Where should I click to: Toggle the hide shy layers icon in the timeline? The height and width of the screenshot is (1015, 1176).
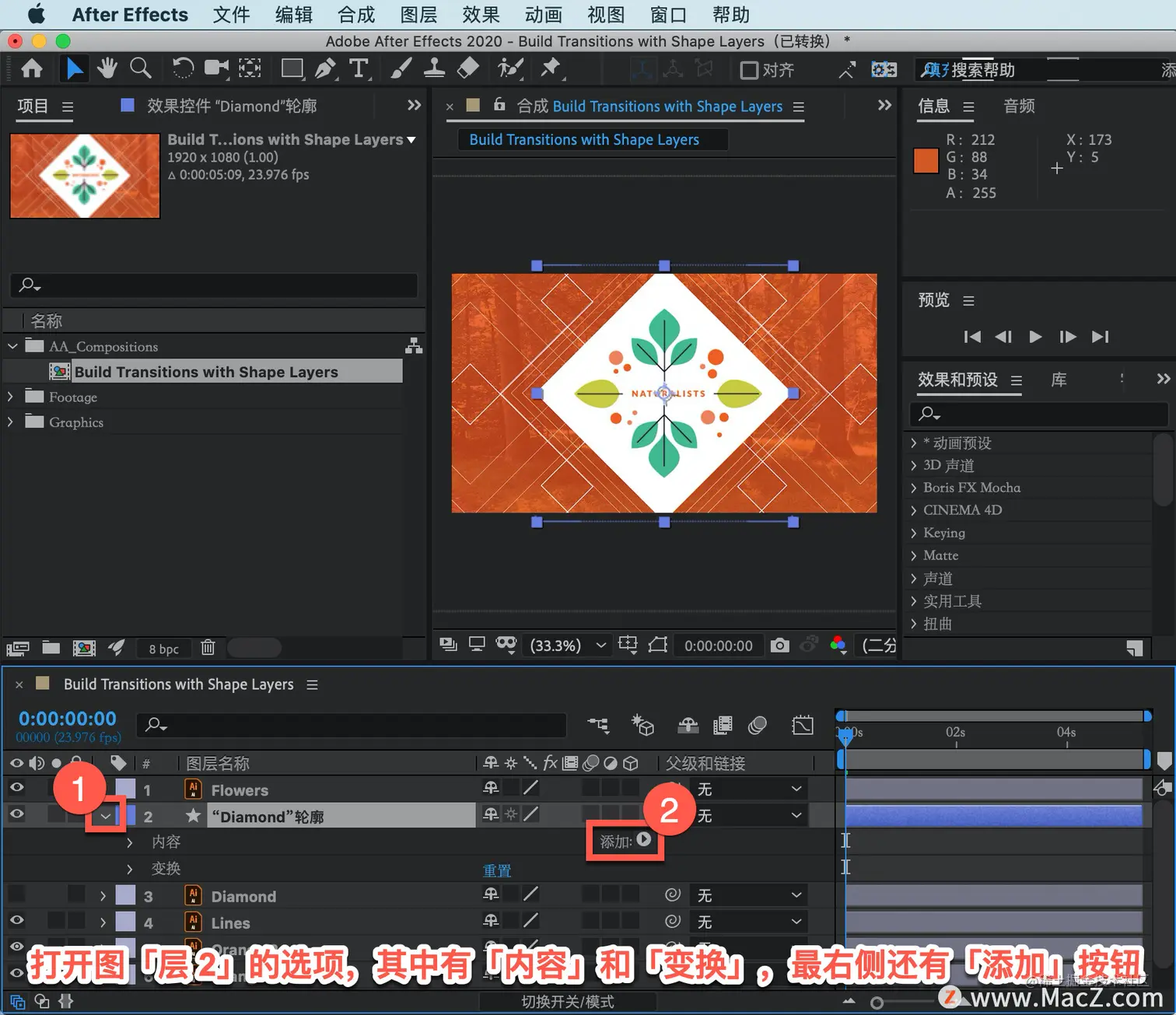688,725
